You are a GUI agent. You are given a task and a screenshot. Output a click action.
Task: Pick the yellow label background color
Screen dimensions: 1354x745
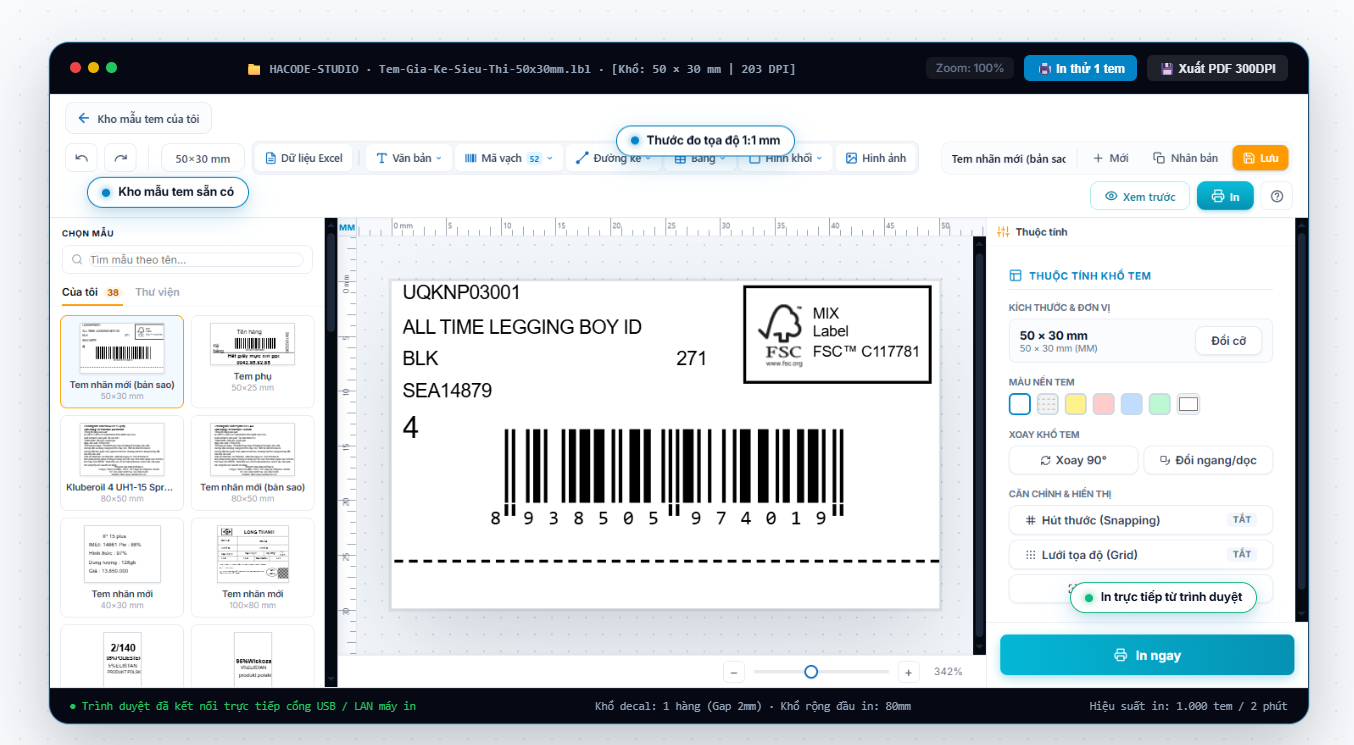coord(1076,404)
